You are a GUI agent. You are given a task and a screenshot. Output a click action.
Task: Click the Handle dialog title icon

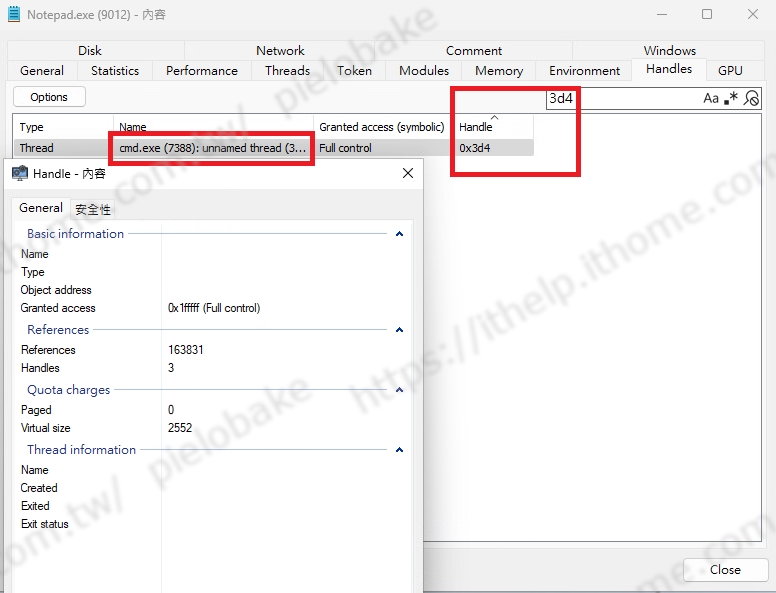click(20, 173)
